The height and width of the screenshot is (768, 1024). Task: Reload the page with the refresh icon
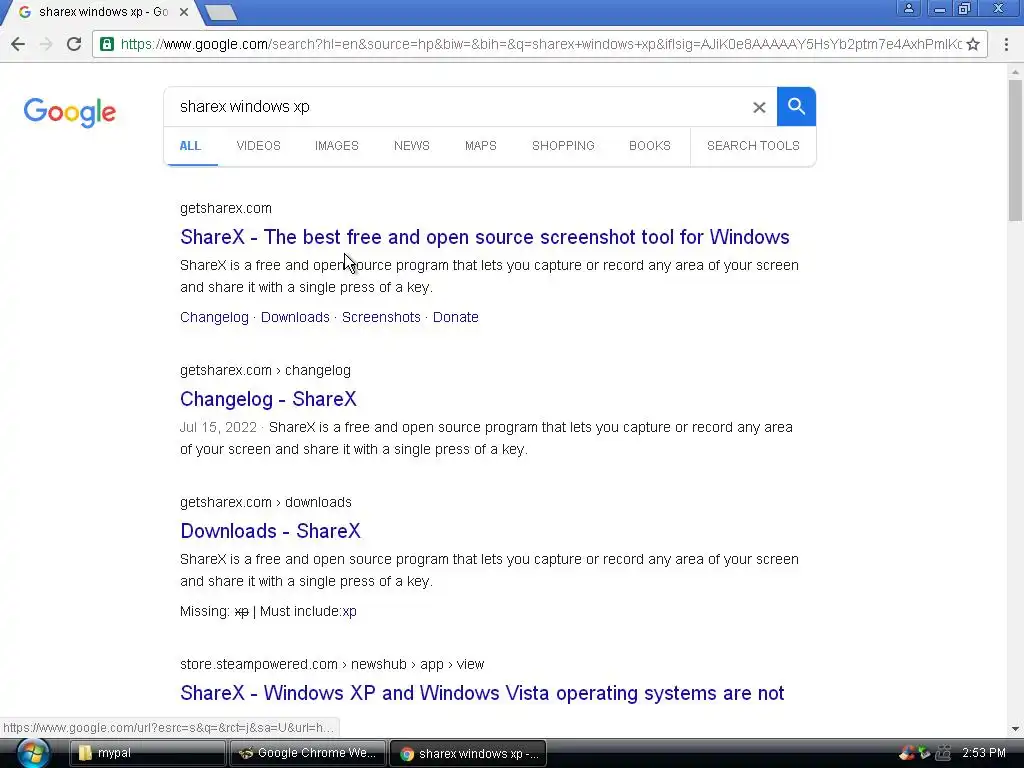74,44
